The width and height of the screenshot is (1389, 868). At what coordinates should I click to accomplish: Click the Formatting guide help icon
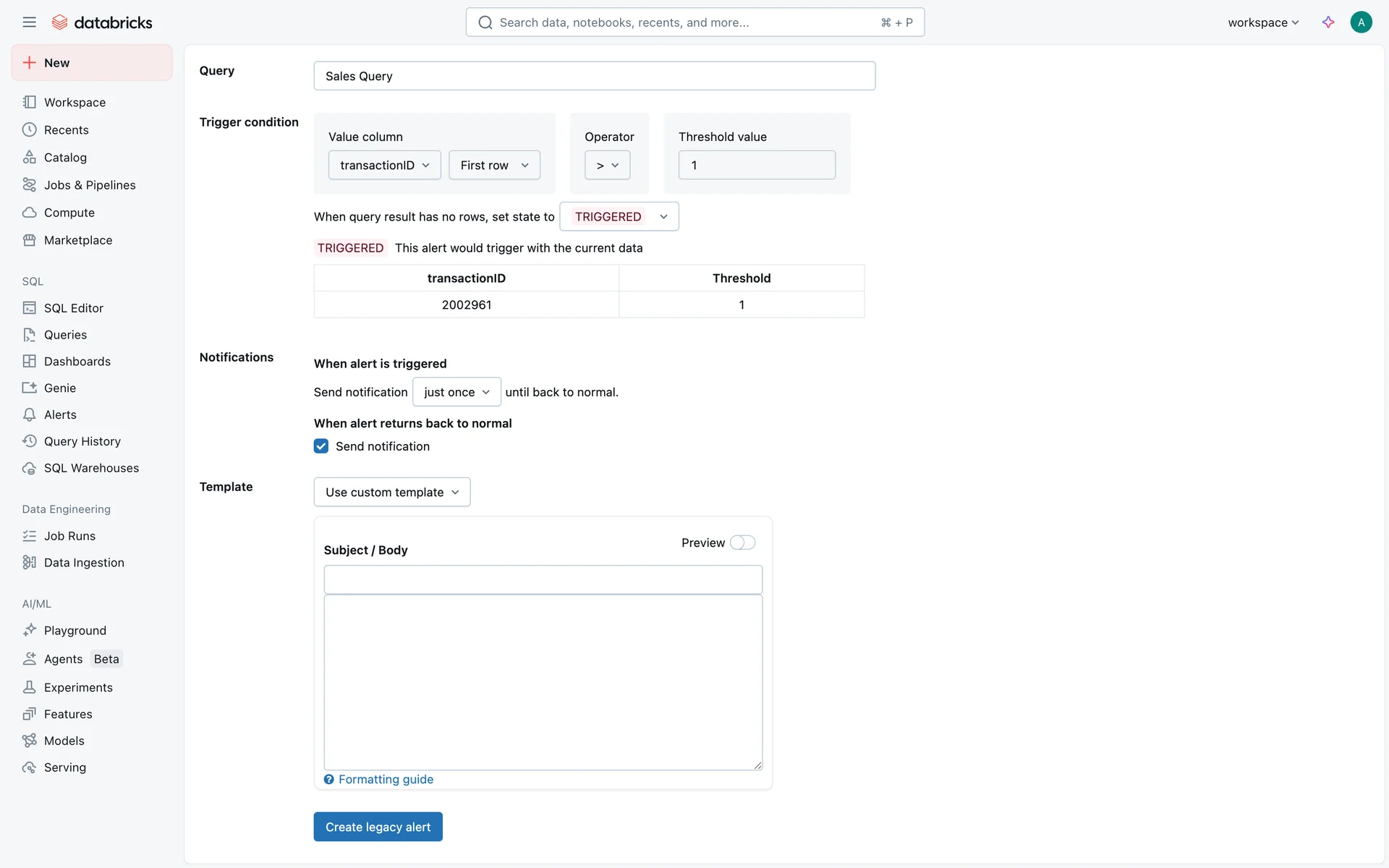[x=329, y=779]
